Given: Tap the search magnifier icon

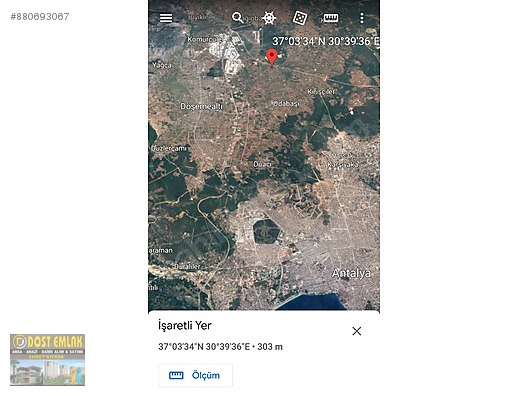Looking at the screenshot, I should click(237, 18).
